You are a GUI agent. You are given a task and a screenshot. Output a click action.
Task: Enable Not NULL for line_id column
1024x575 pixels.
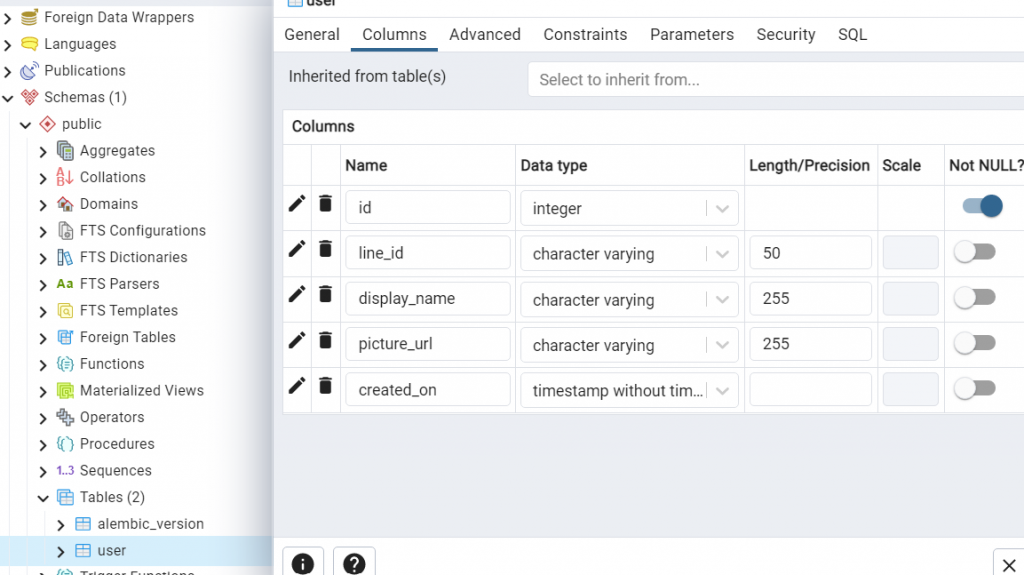click(x=974, y=252)
